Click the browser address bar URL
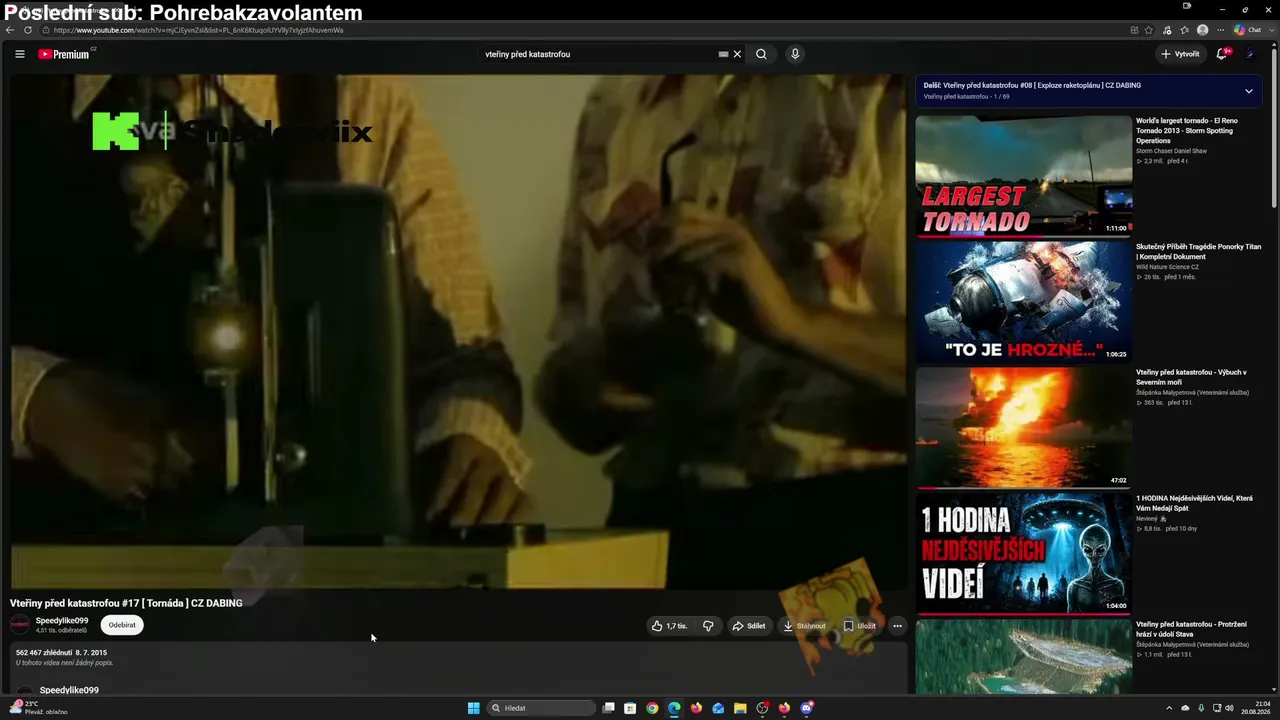1280x720 pixels. (x=198, y=30)
